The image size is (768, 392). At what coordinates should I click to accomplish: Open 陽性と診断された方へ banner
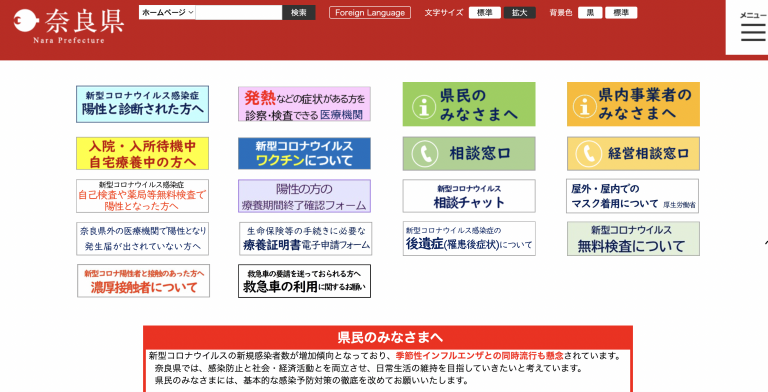click(x=143, y=104)
